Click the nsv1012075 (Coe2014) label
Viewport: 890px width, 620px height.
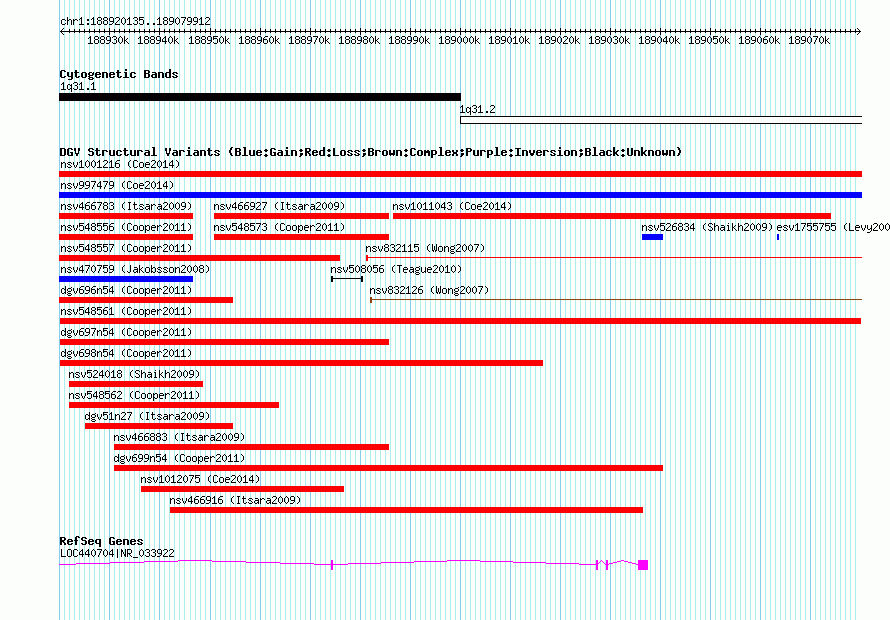click(200, 479)
